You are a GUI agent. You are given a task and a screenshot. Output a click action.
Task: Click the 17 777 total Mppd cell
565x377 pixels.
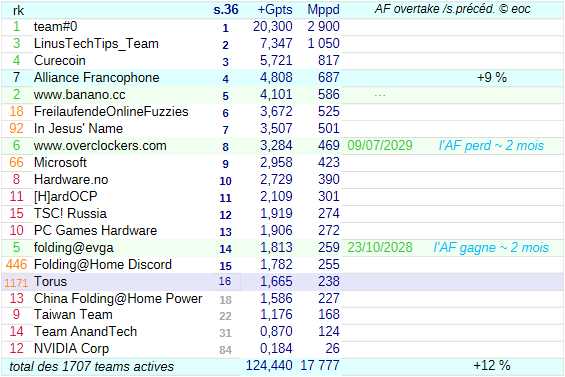coord(320,366)
